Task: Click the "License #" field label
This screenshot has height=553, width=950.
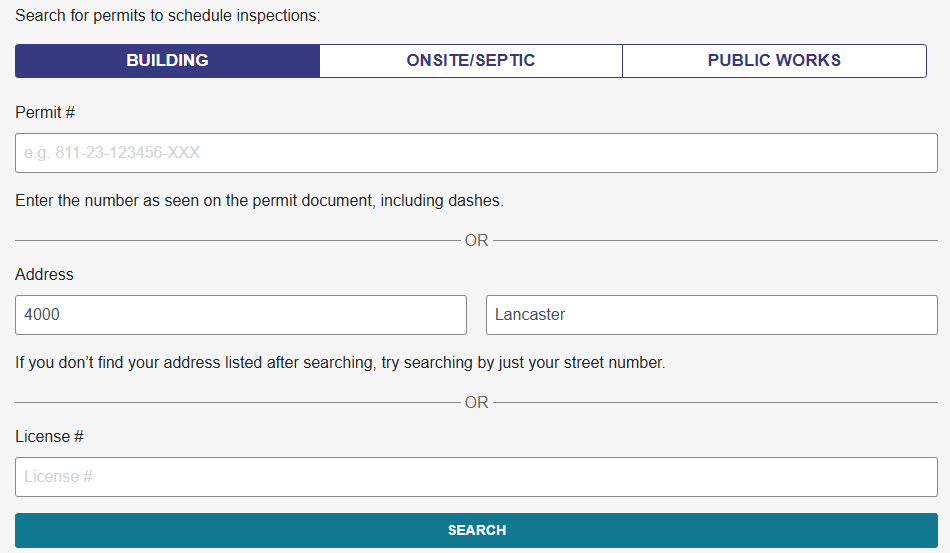Action: [49, 437]
